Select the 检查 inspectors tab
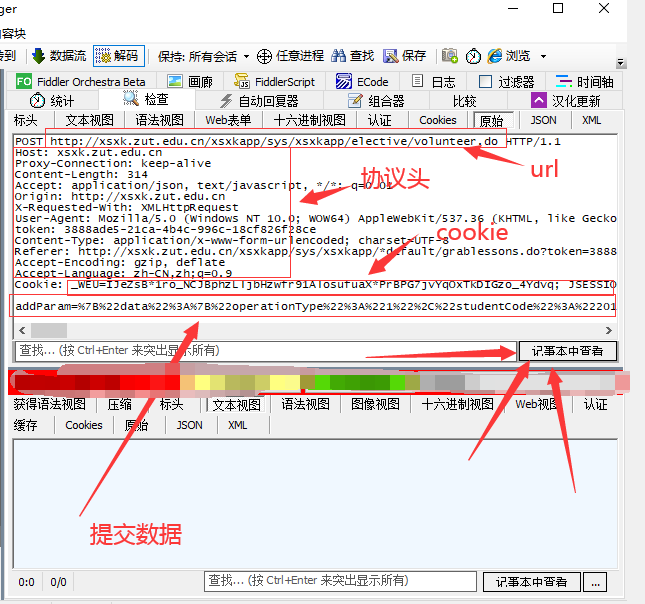This screenshot has width=645, height=604. coord(146,99)
